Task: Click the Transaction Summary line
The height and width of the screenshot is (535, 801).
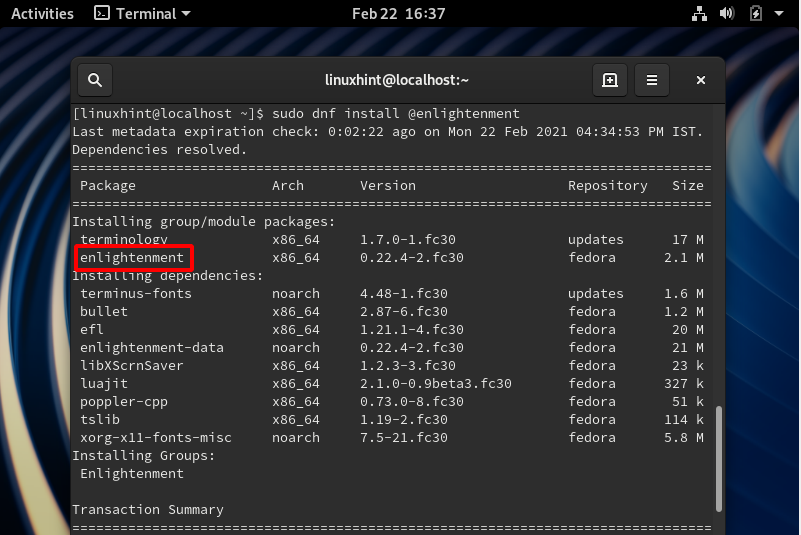Action: pyautogui.click(x=148, y=510)
